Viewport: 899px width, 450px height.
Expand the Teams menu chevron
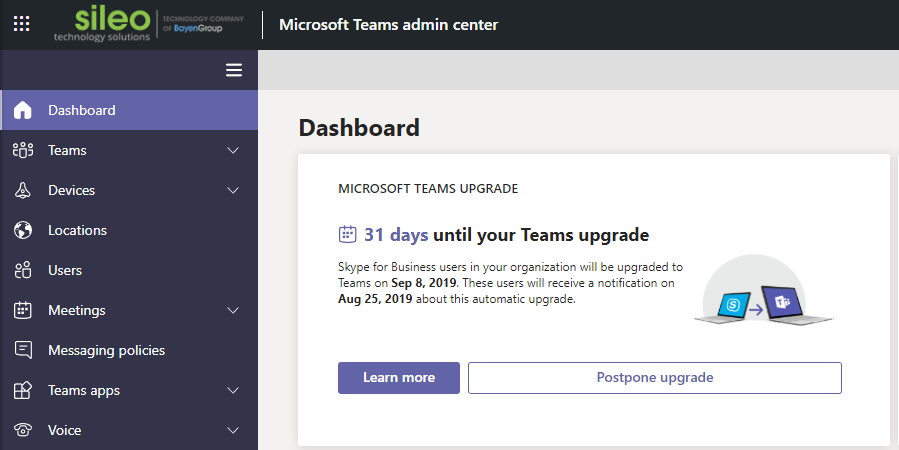tap(233, 150)
